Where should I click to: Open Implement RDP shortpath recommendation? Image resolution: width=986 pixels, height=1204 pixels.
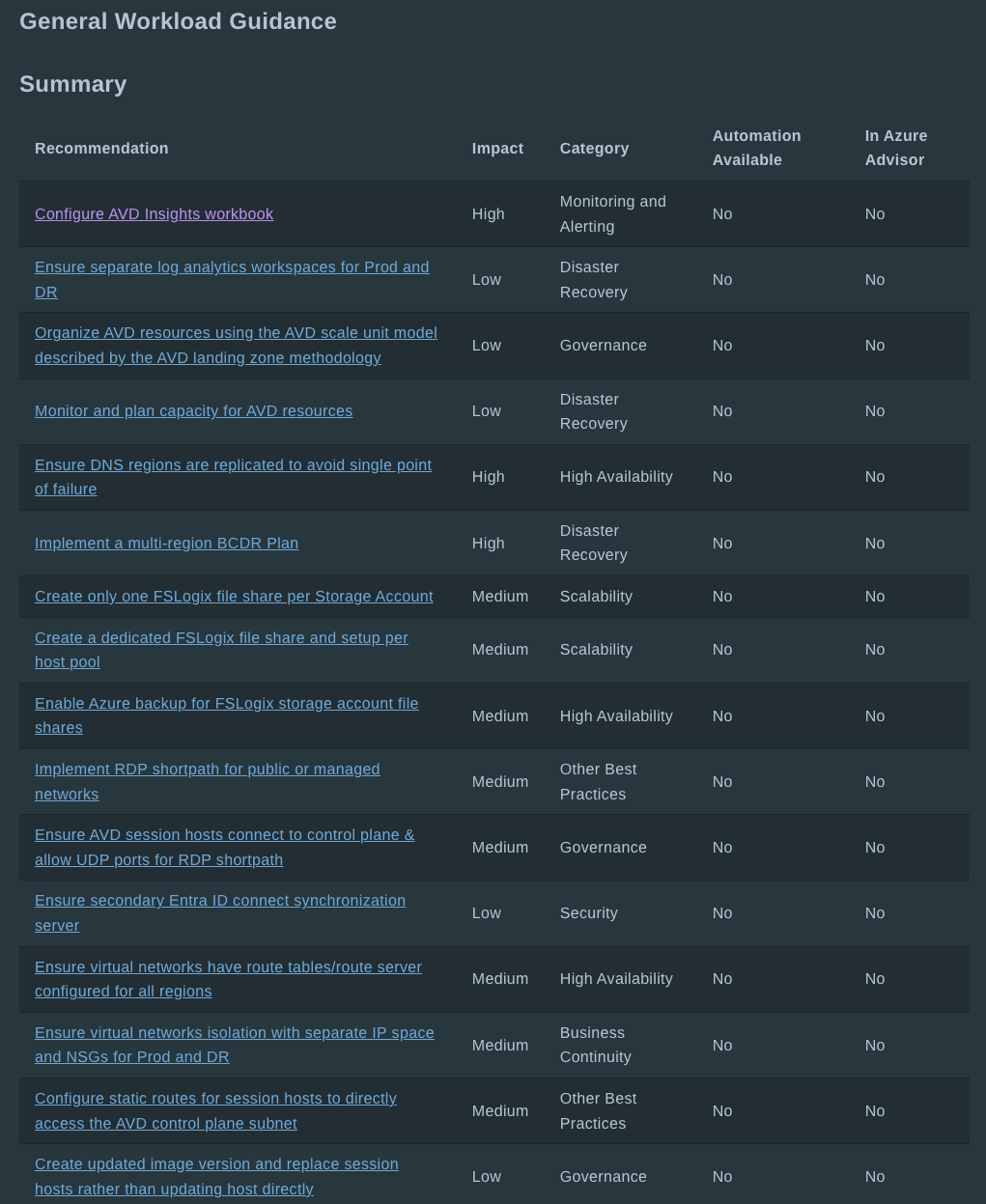(207, 770)
